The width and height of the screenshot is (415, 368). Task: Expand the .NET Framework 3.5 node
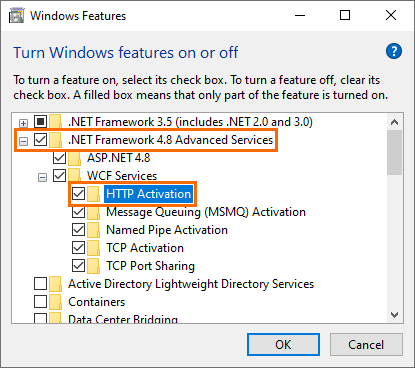(23, 124)
